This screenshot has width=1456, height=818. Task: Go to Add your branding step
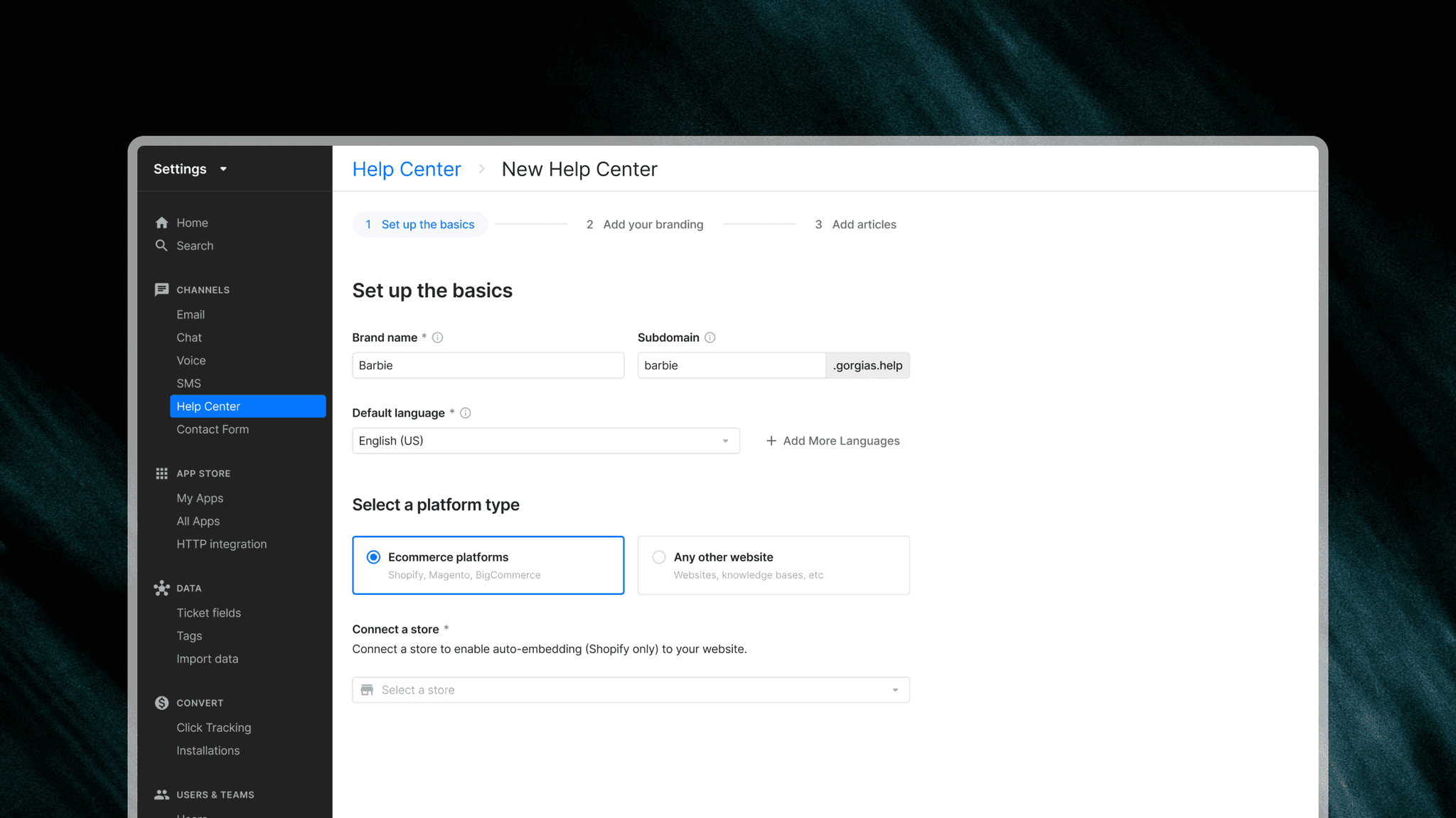click(x=645, y=225)
